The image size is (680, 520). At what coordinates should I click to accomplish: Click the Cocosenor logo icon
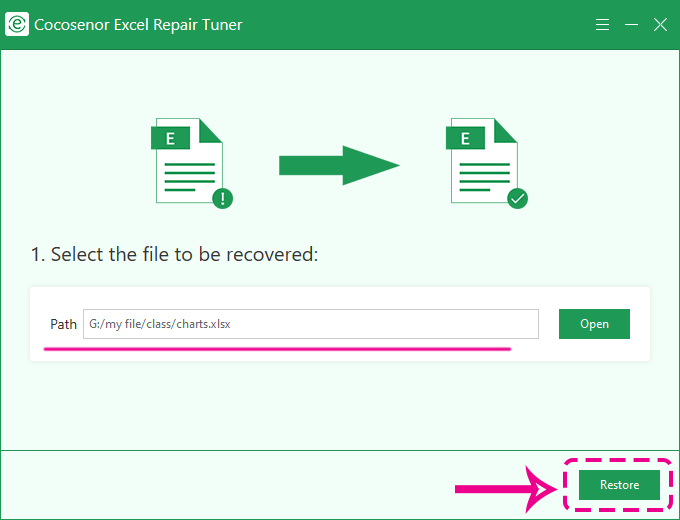[x=17, y=24]
